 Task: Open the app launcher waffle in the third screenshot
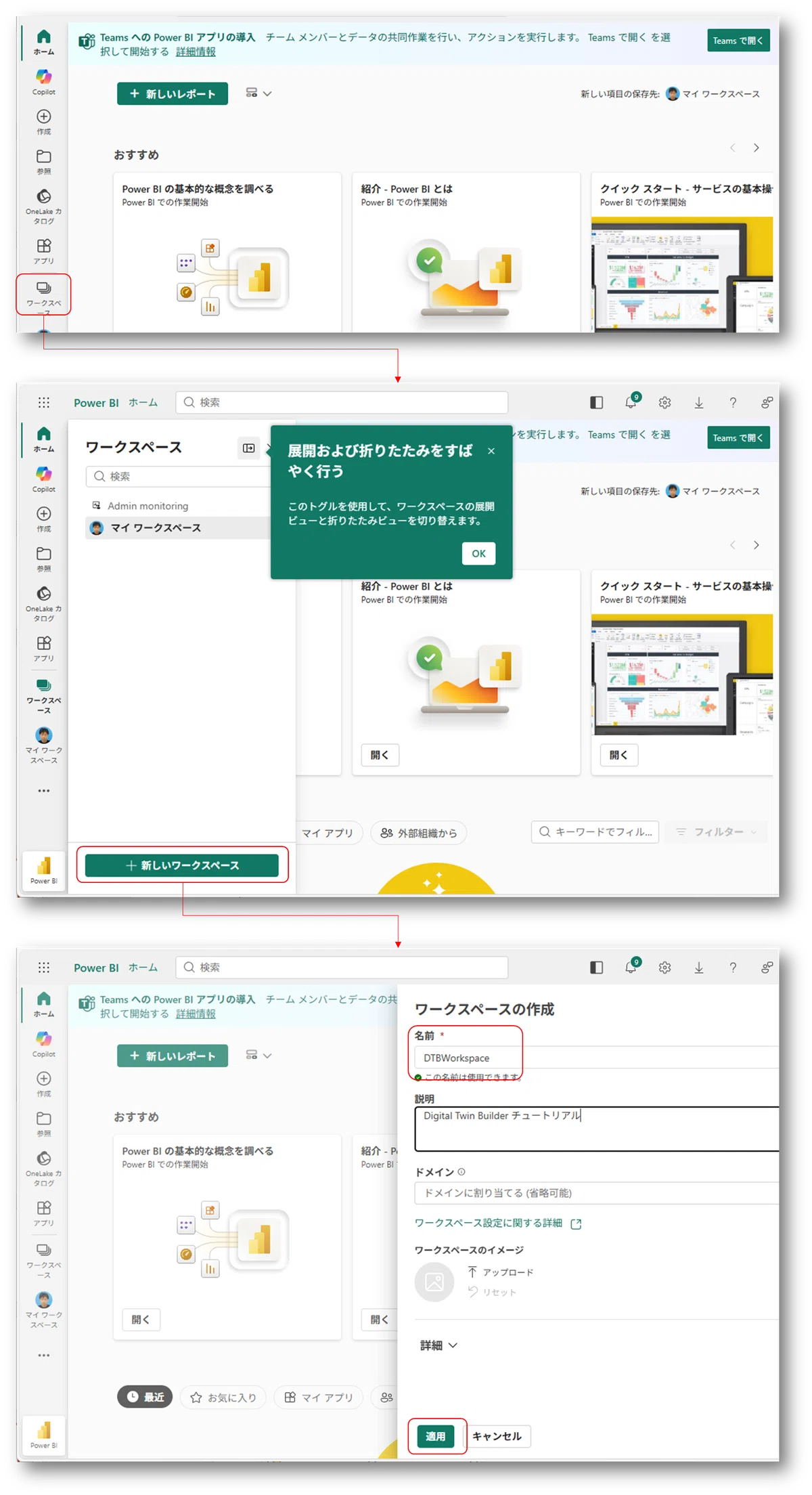tap(43, 968)
